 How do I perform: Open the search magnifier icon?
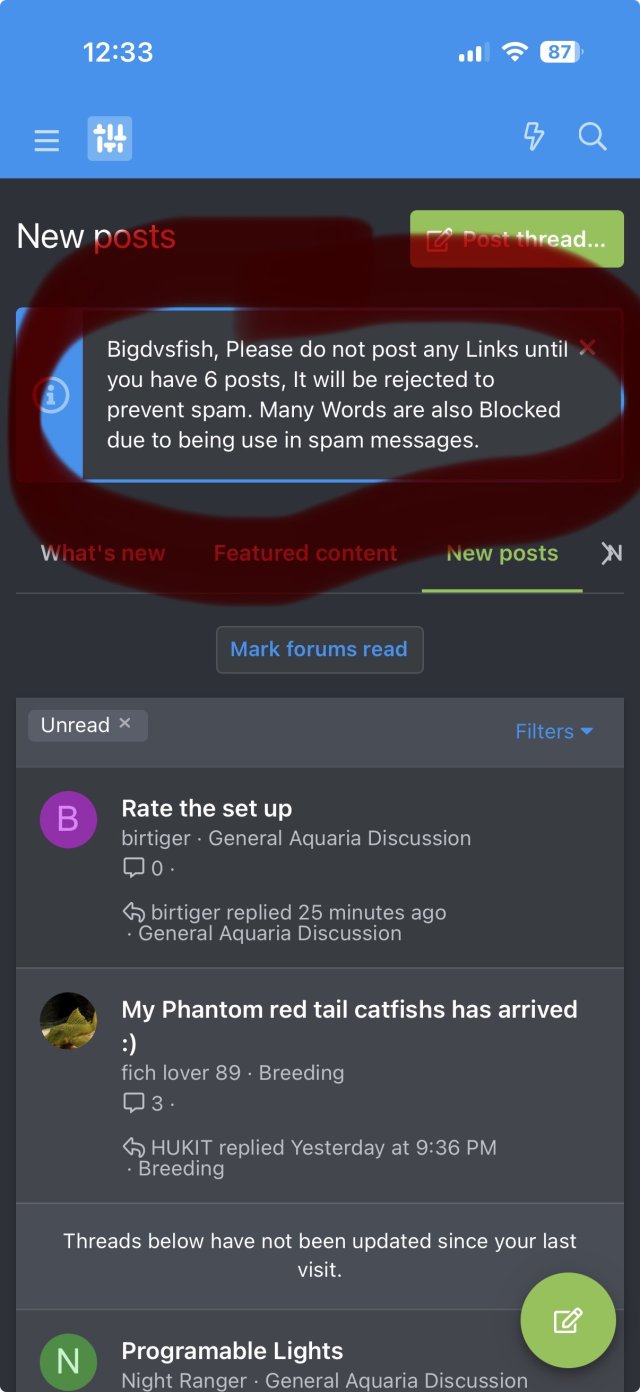click(x=593, y=137)
